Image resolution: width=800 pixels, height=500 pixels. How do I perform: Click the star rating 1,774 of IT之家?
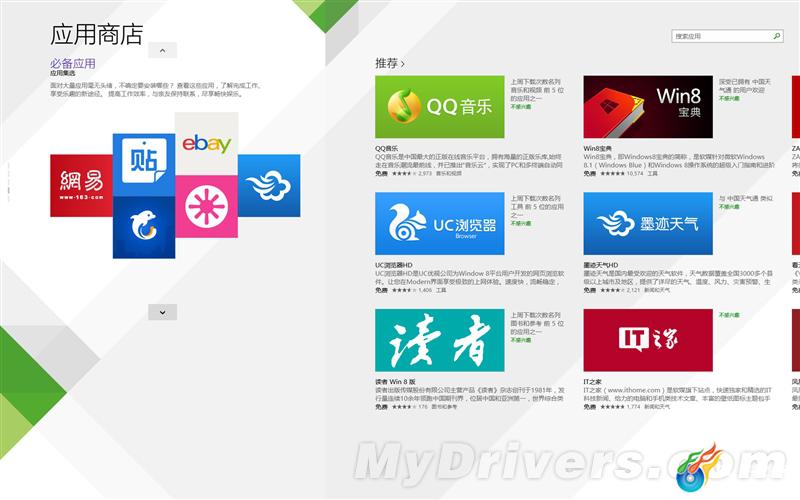[x=620, y=407]
